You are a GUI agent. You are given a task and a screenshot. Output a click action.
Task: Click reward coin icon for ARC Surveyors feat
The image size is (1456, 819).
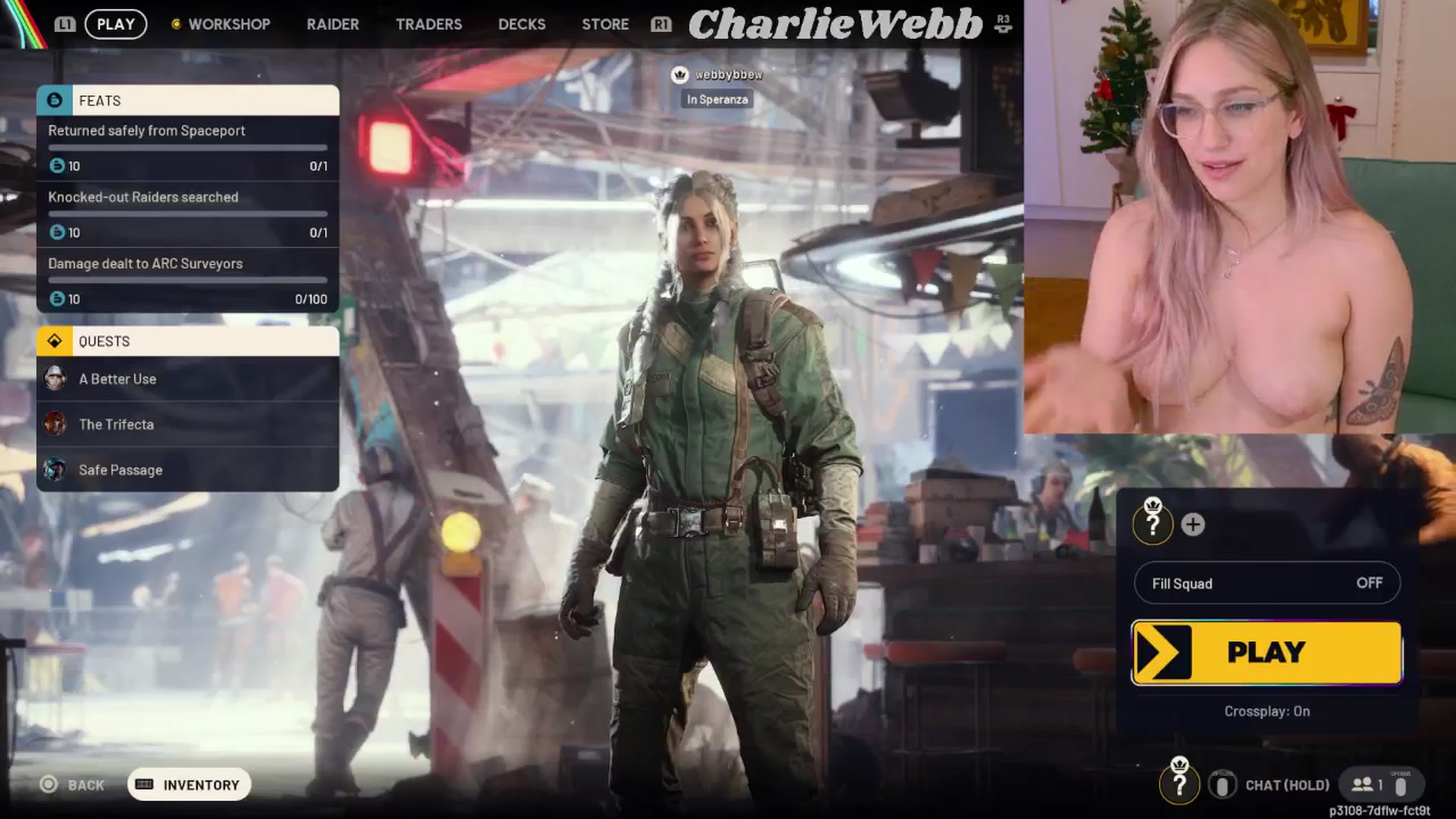[57, 299]
